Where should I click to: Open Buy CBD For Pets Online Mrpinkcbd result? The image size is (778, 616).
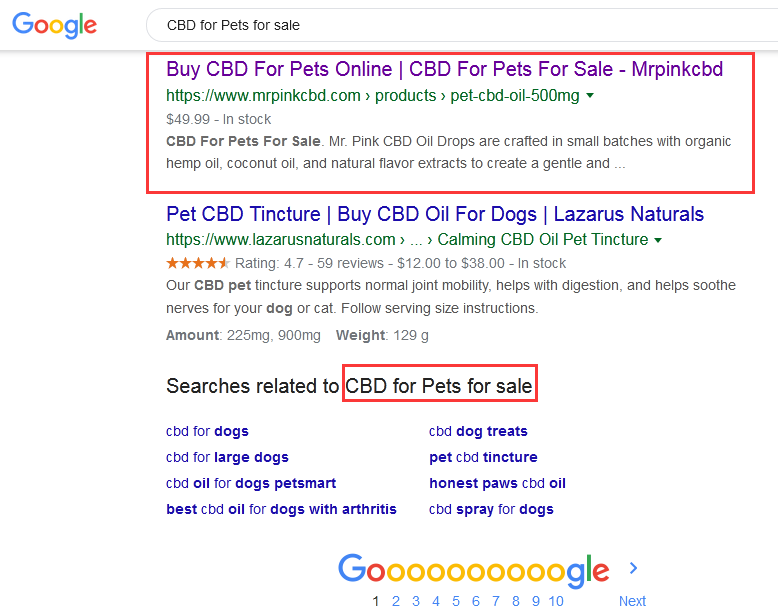click(445, 69)
